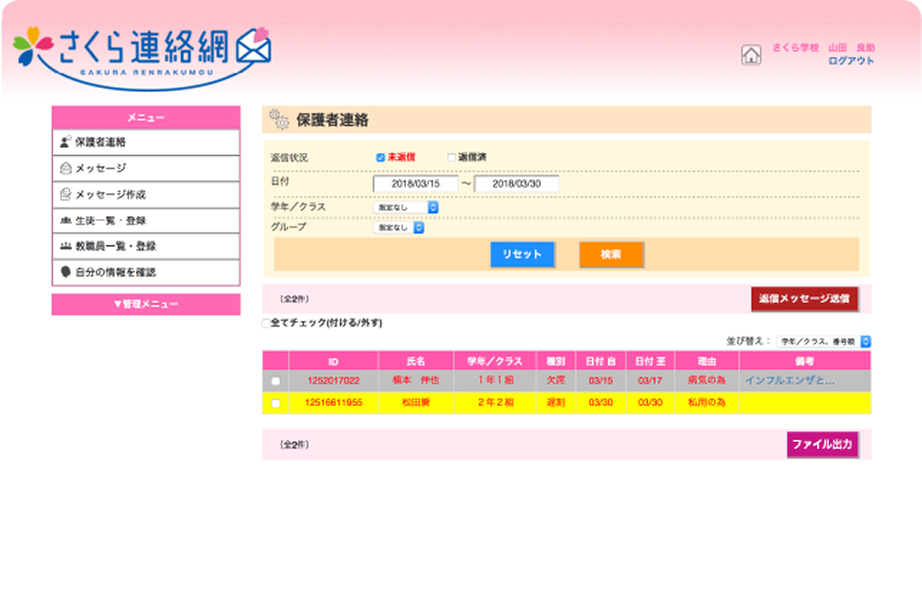The image size is (922, 592).
Task: Click the ID column header
Action: [333, 361]
